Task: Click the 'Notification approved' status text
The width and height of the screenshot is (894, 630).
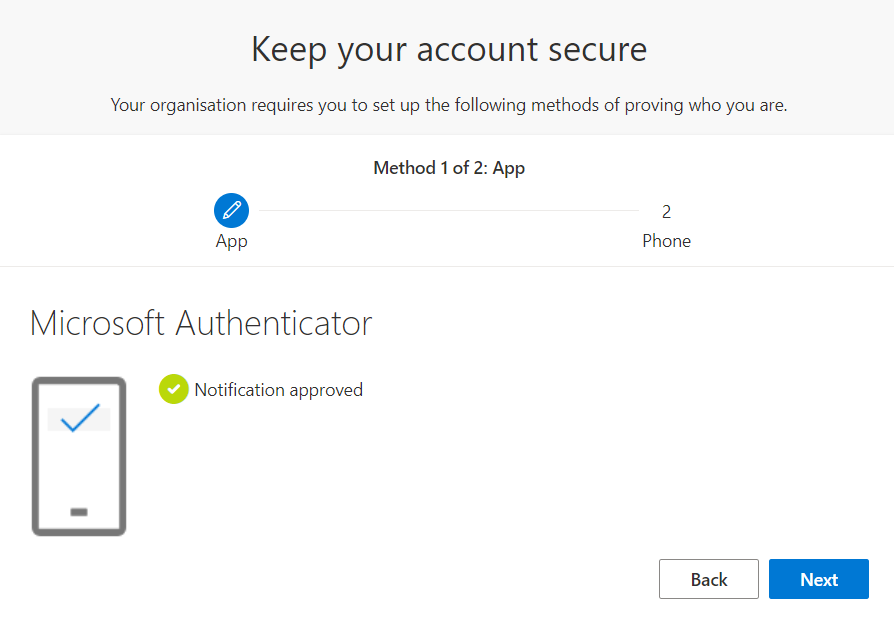Action: [279, 390]
